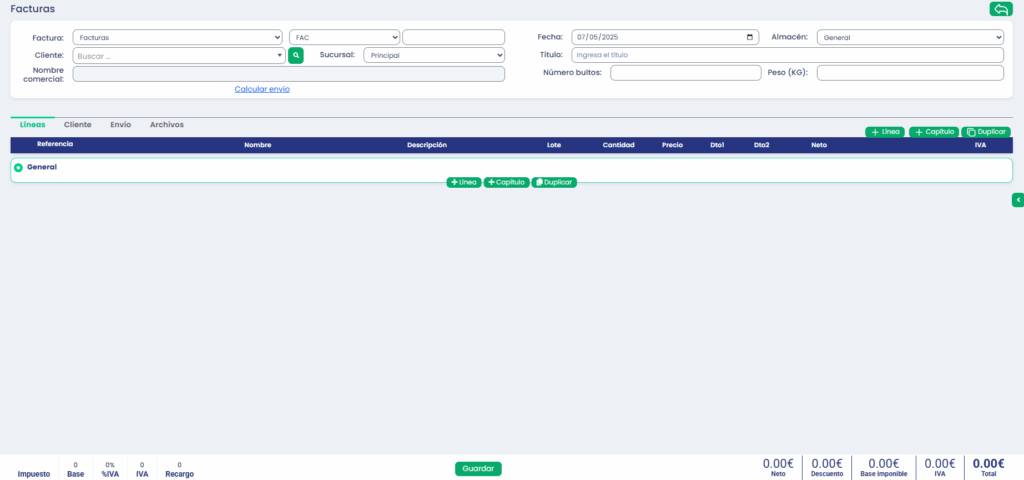The width and height of the screenshot is (1024, 480).
Task: Go to the Archivos tab
Action: click(x=166, y=125)
